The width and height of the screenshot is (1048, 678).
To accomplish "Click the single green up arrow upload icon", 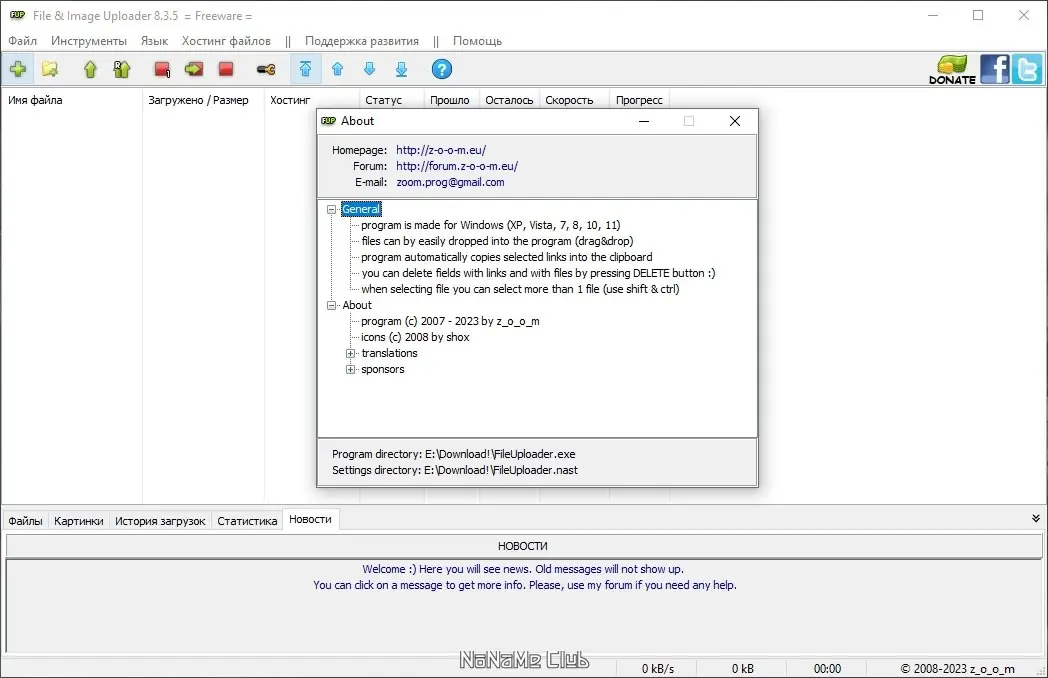I will [90, 69].
